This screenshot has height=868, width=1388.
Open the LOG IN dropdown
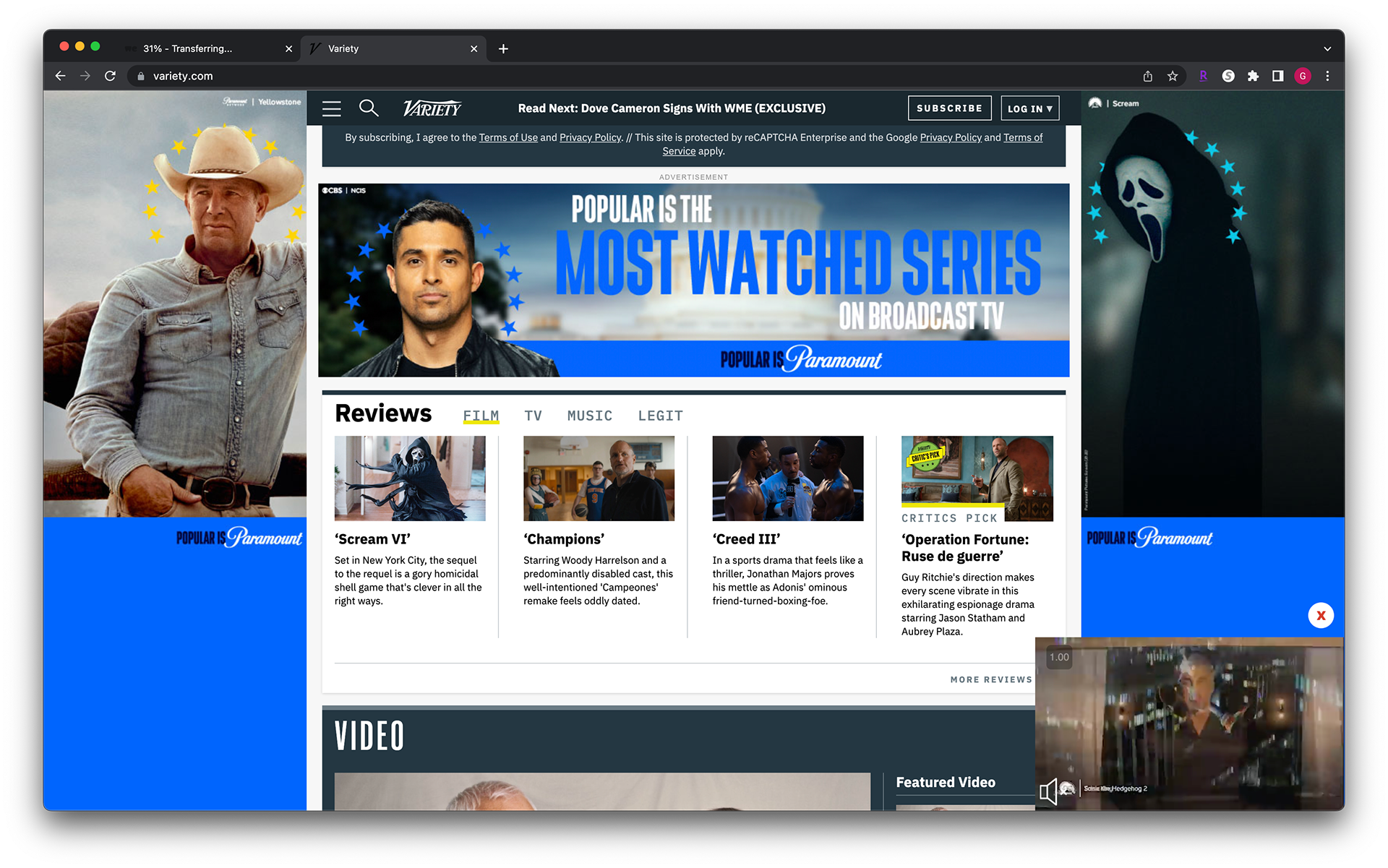1030,108
